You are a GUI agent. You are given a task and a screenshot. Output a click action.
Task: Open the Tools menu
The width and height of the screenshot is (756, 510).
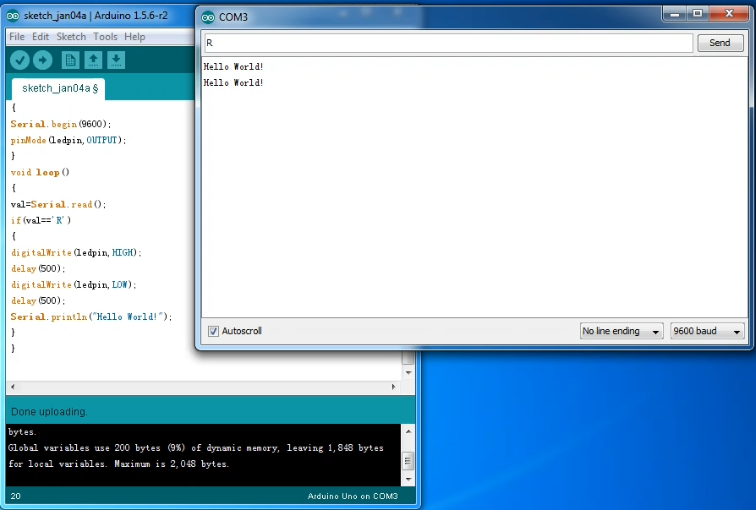[105, 37]
